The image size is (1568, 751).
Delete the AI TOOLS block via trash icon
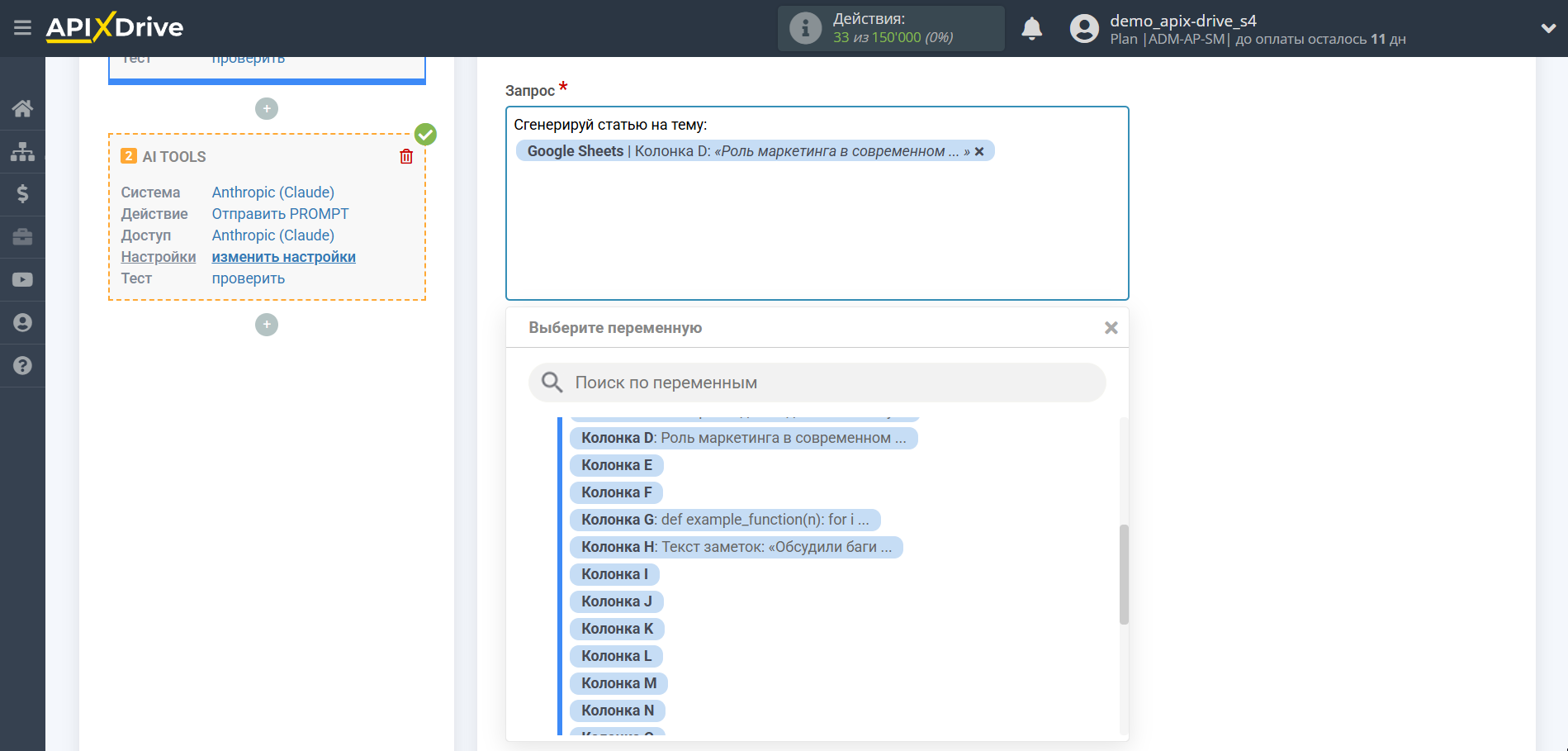point(406,157)
